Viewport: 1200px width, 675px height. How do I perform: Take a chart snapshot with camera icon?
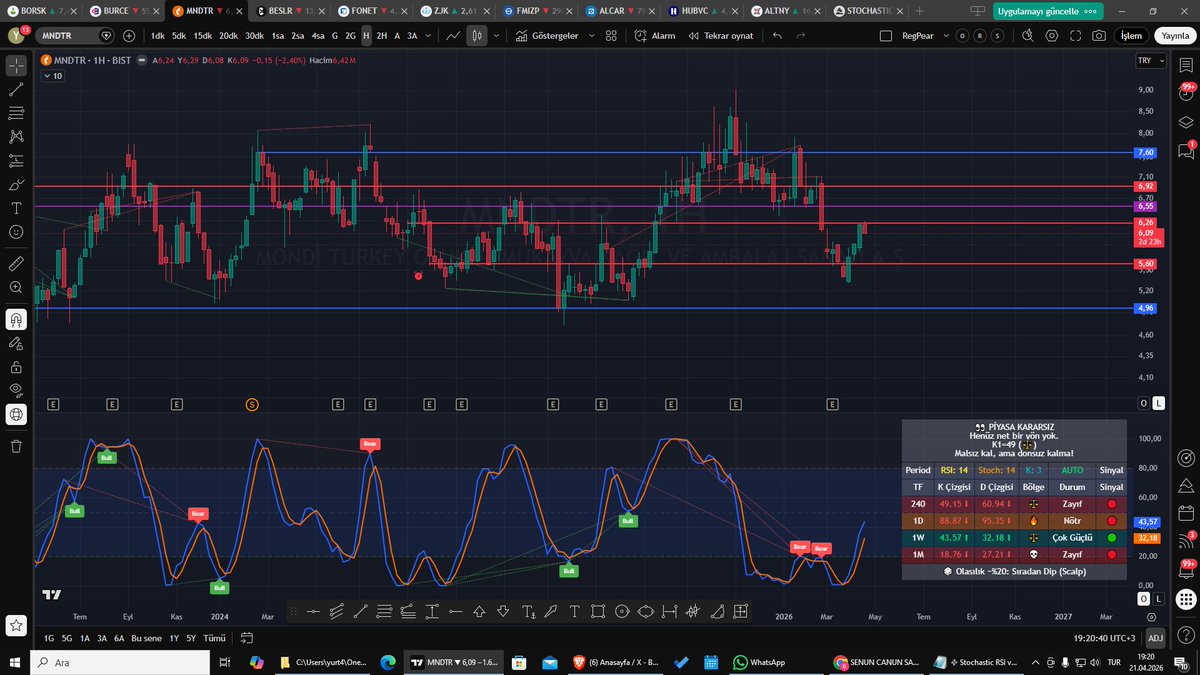1100,35
